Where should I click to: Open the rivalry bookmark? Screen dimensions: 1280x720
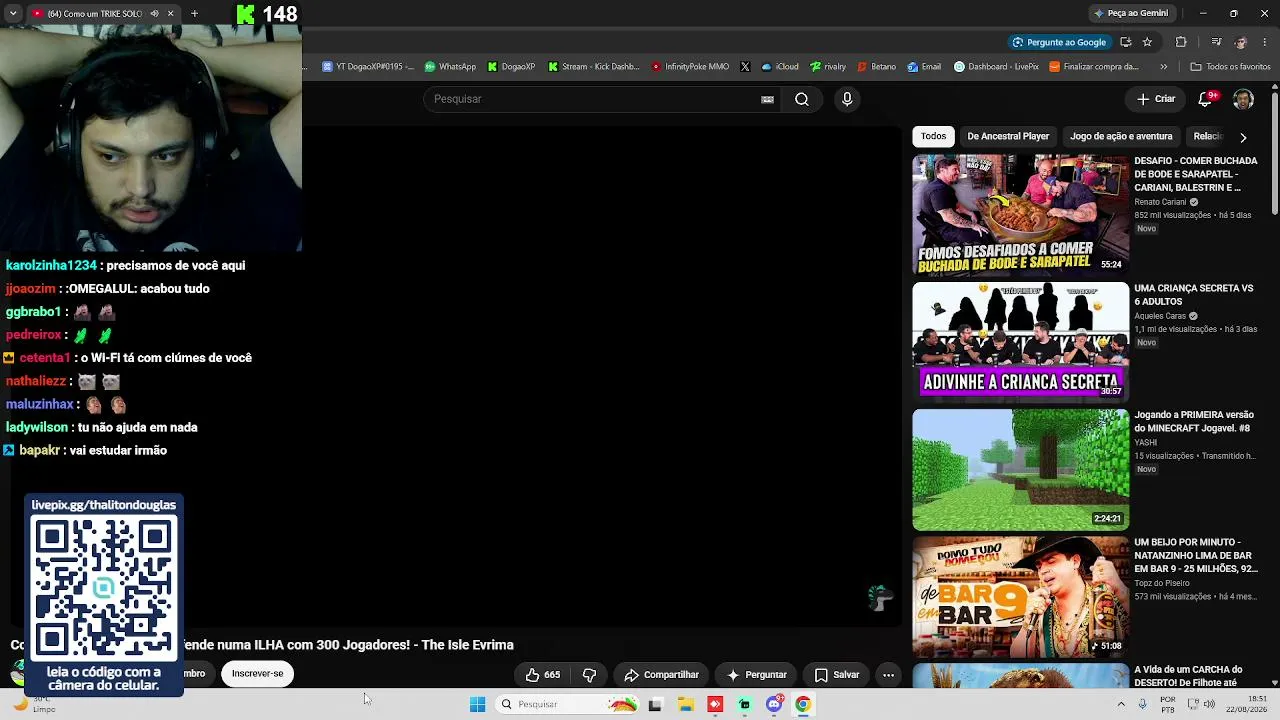[x=828, y=67]
